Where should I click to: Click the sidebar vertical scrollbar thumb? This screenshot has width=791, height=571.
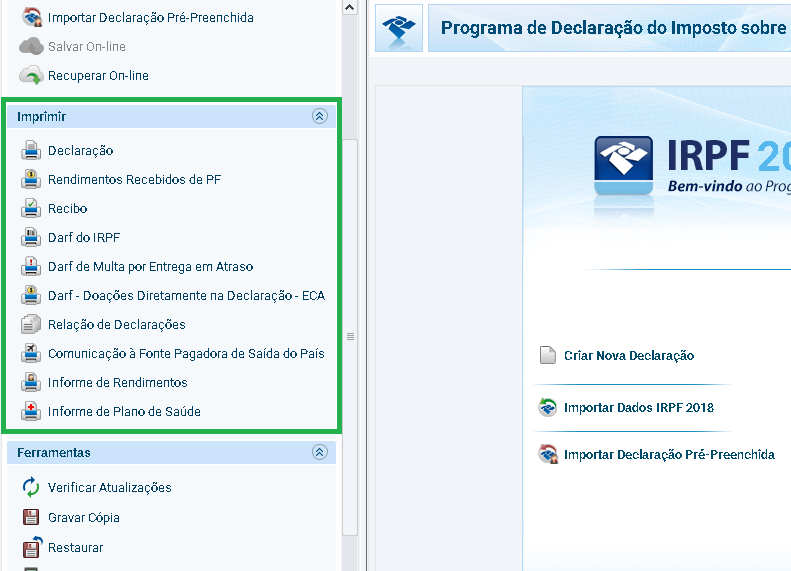(x=350, y=337)
